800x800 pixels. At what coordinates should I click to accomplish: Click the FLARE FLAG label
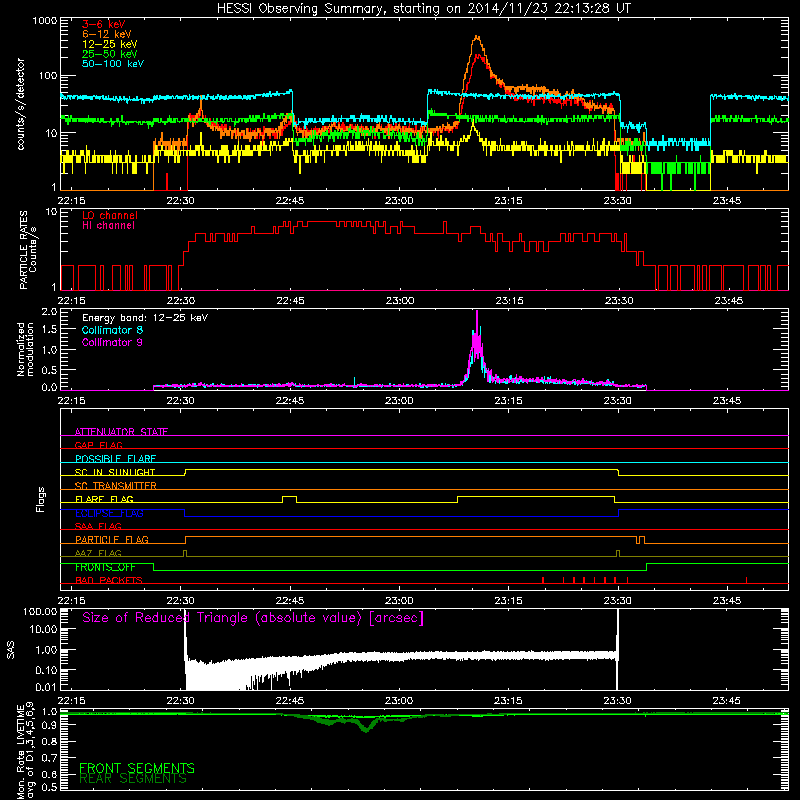point(105,499)
